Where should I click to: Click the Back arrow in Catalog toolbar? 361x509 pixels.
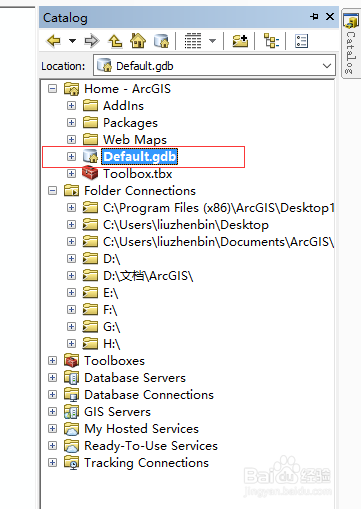(x=54, y=41)
